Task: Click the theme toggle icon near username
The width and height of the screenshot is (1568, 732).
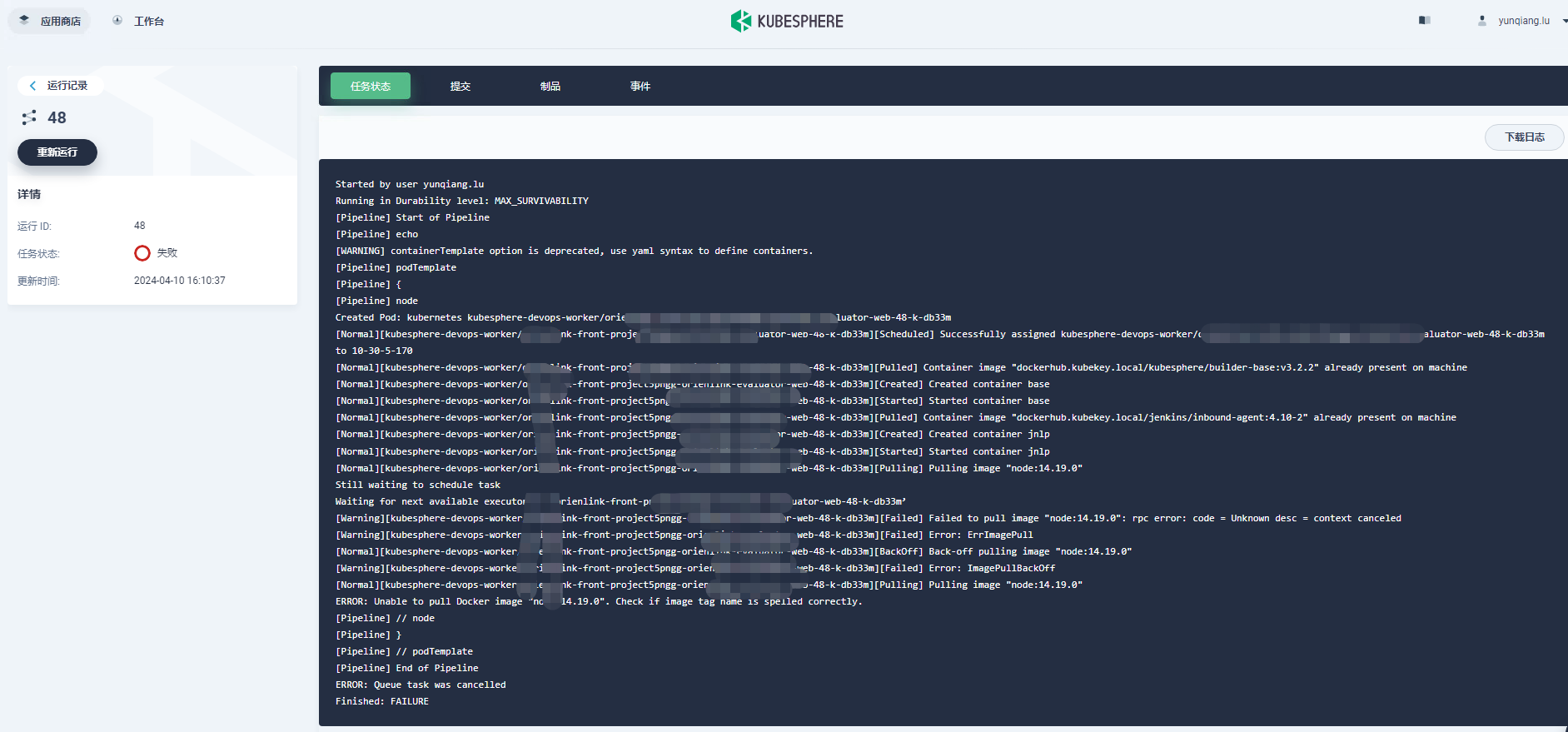Action: 1425,20
